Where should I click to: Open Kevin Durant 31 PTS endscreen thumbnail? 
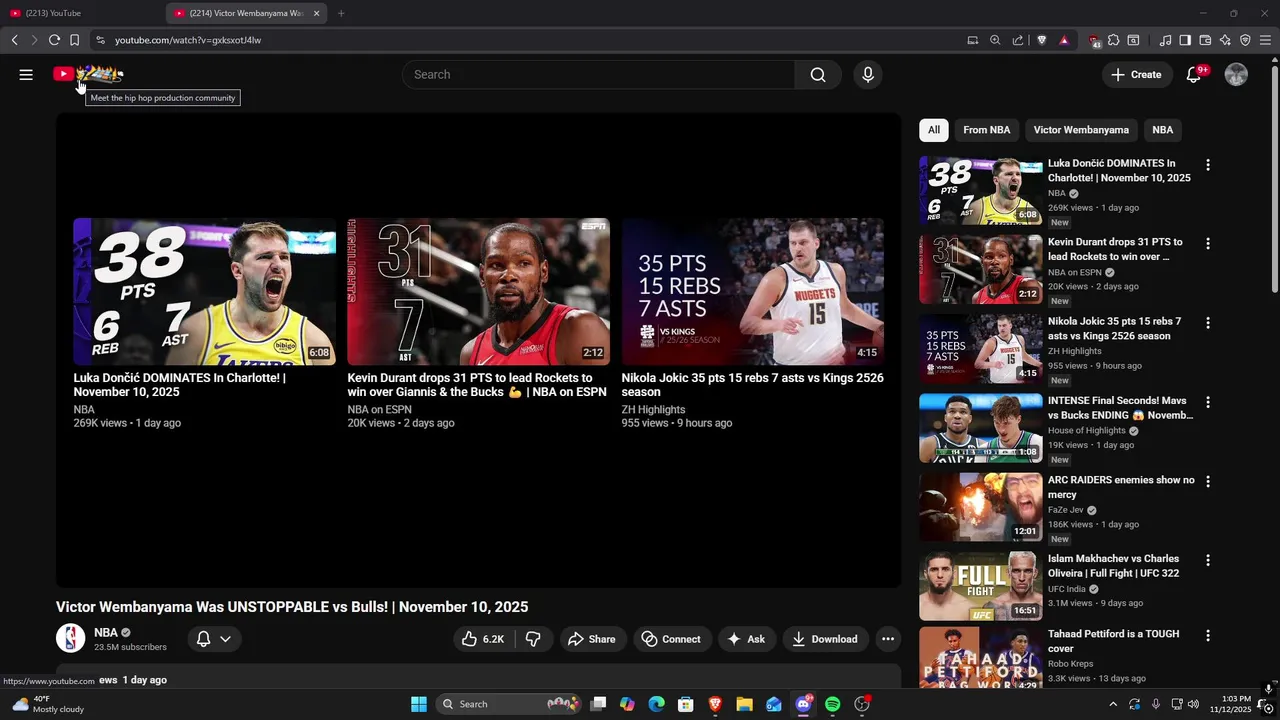click(478, 291)
